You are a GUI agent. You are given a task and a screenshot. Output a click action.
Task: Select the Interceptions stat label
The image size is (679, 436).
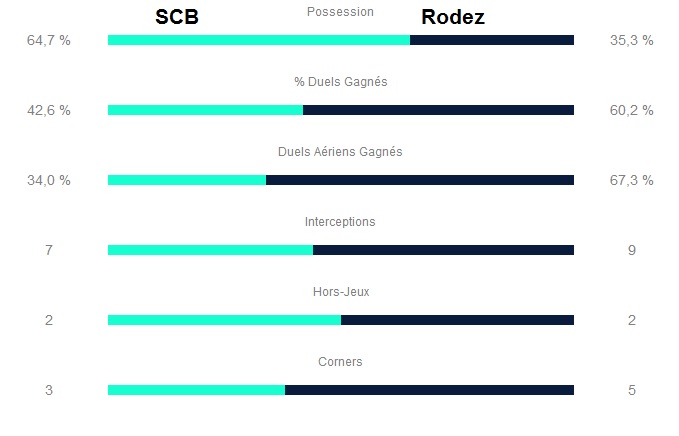tap(340, 222)
